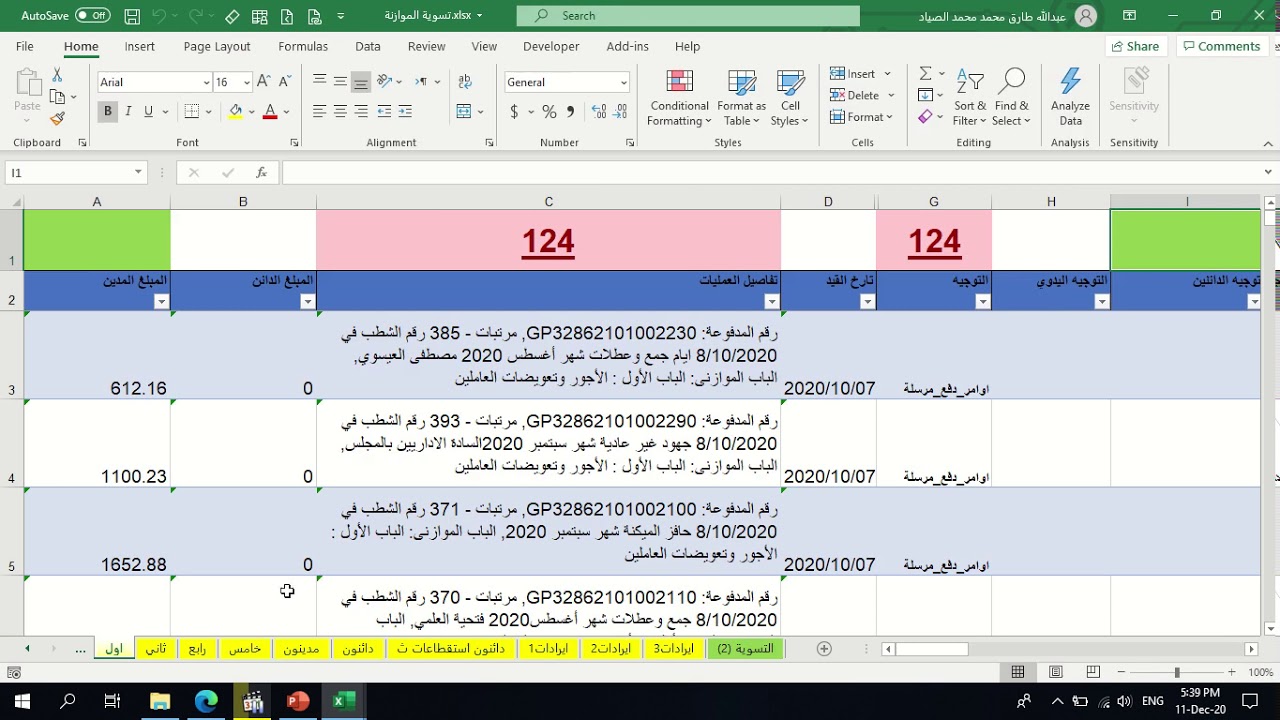
Task: Click the Format Painter brush
Action: (x=57, y=118)
